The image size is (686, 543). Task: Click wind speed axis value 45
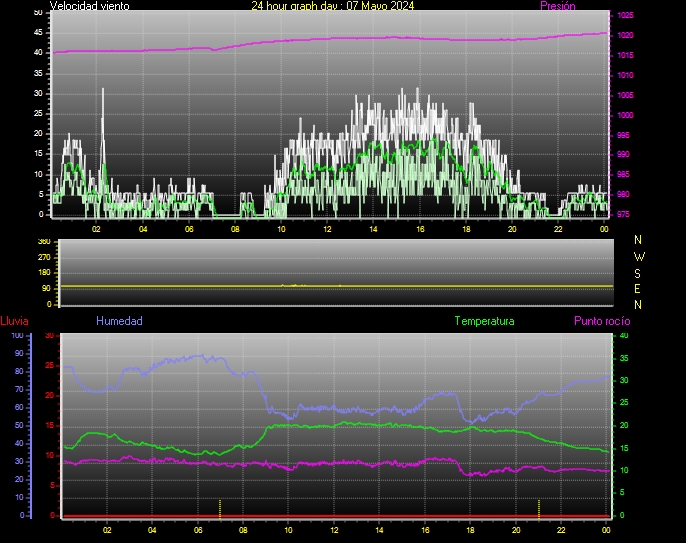click(38, 32)
